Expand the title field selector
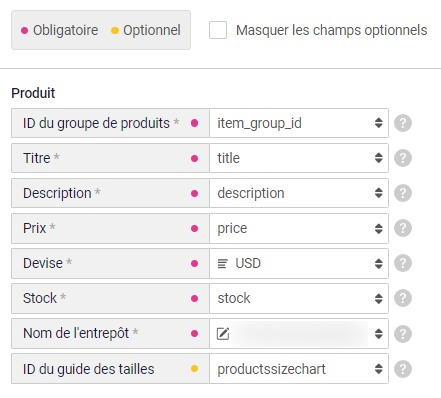 click(x=299, y=158)
